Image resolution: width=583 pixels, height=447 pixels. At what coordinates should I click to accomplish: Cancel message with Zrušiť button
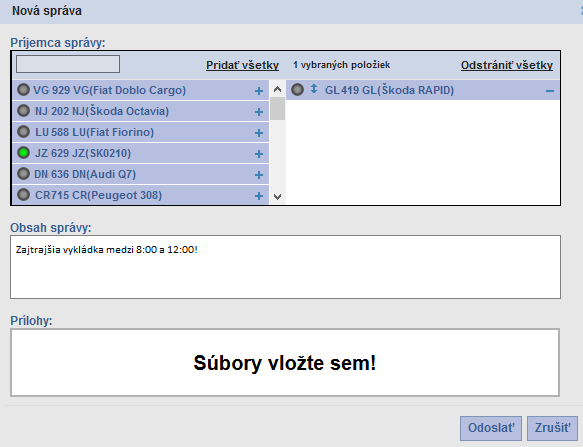pos(552,428)
